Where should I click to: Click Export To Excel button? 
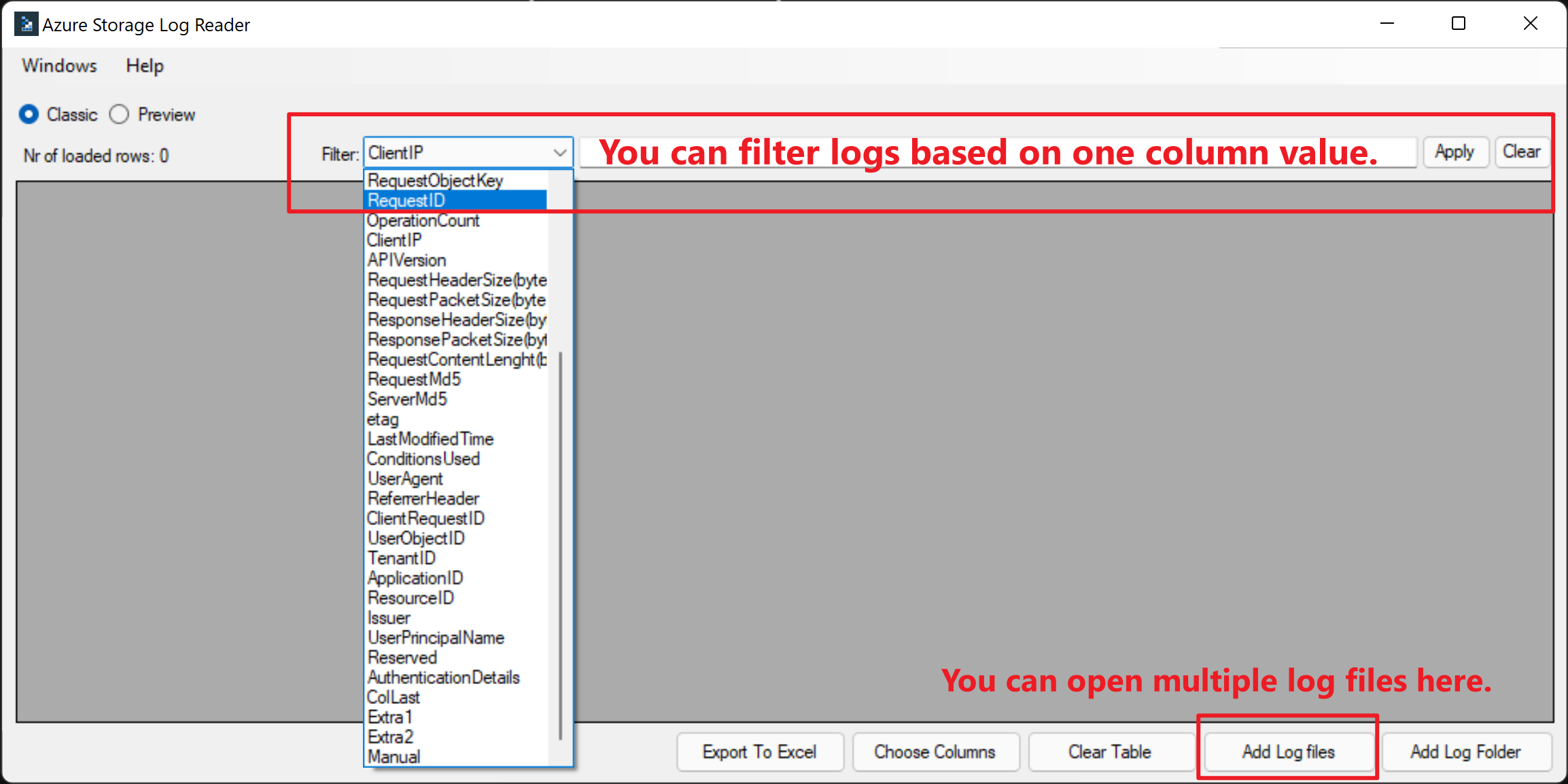point(760,751)
